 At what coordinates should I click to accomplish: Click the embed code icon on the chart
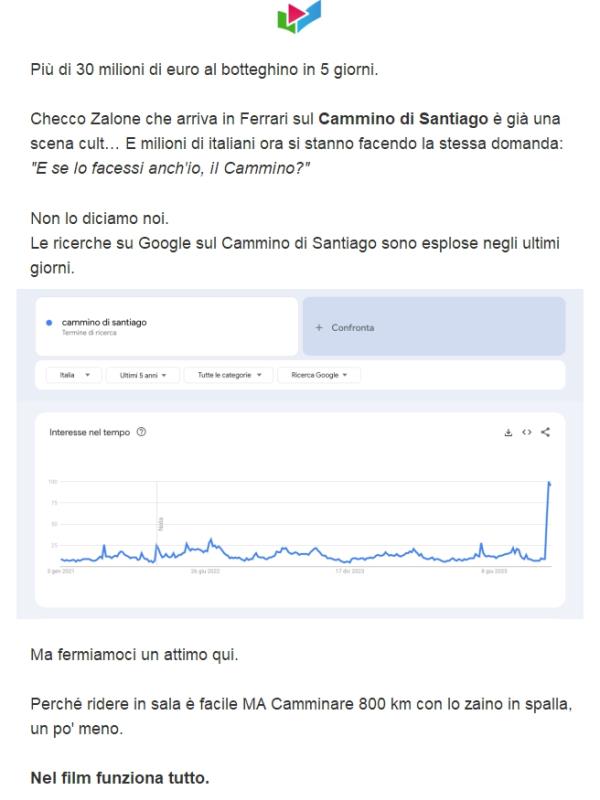pyautogui.click(x=527, y=432)
